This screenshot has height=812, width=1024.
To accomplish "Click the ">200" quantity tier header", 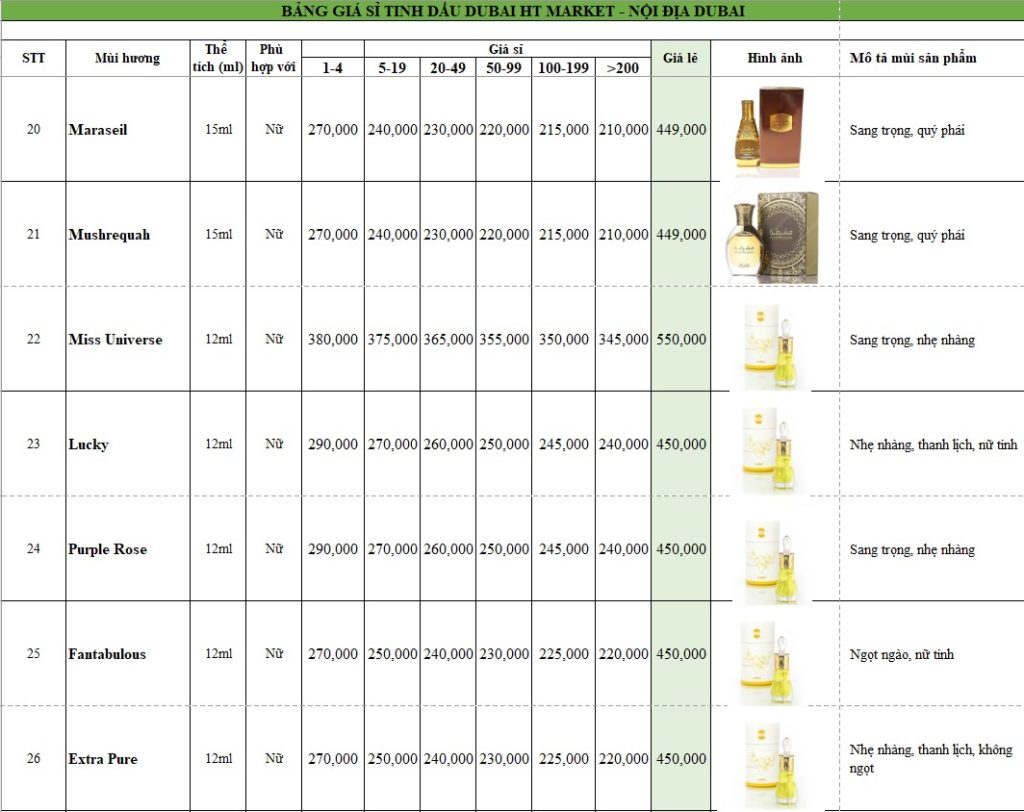I will pos(623,68).
